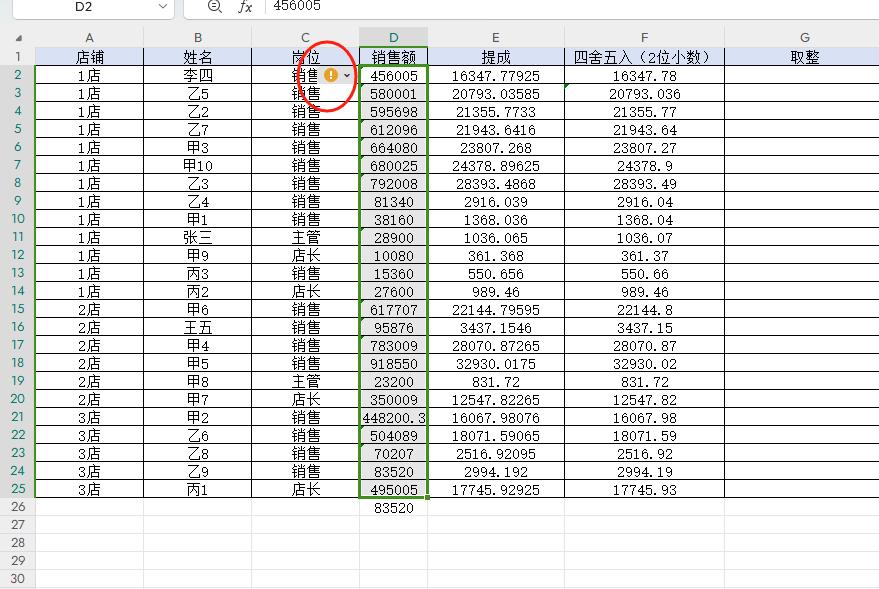Select 主管 cell in 张三 row
Screen dimensions: 879x589
tap(306, 237)
